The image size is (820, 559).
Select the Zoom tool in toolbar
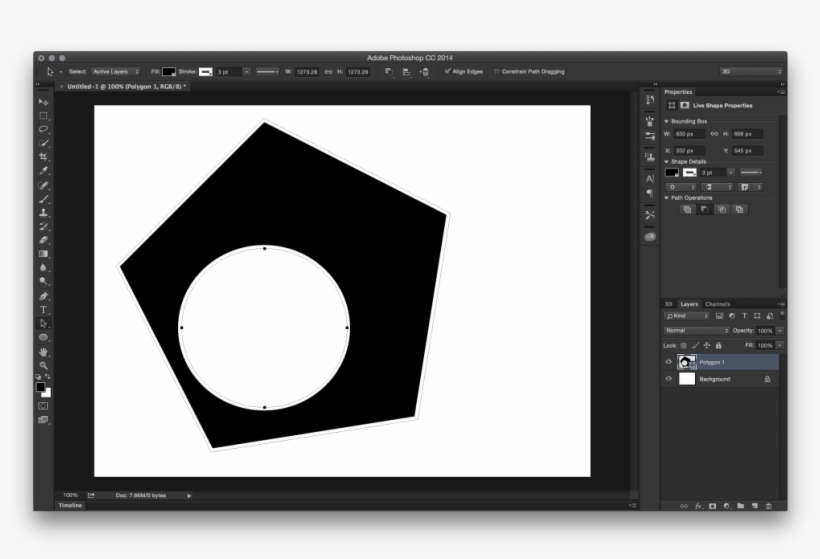[43, 366]
